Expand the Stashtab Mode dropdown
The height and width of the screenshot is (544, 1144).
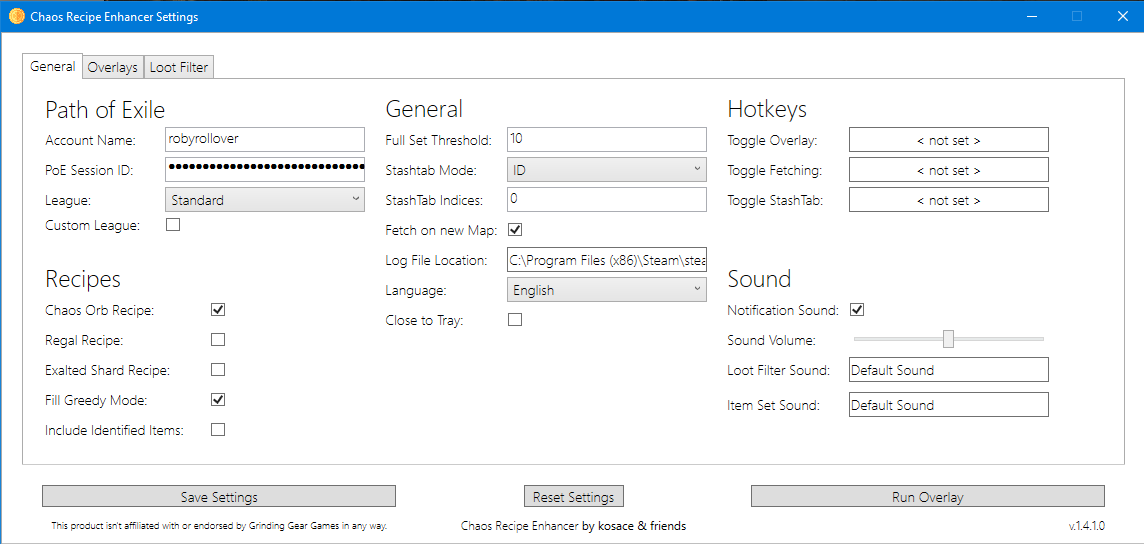click(x=607, y=169)
